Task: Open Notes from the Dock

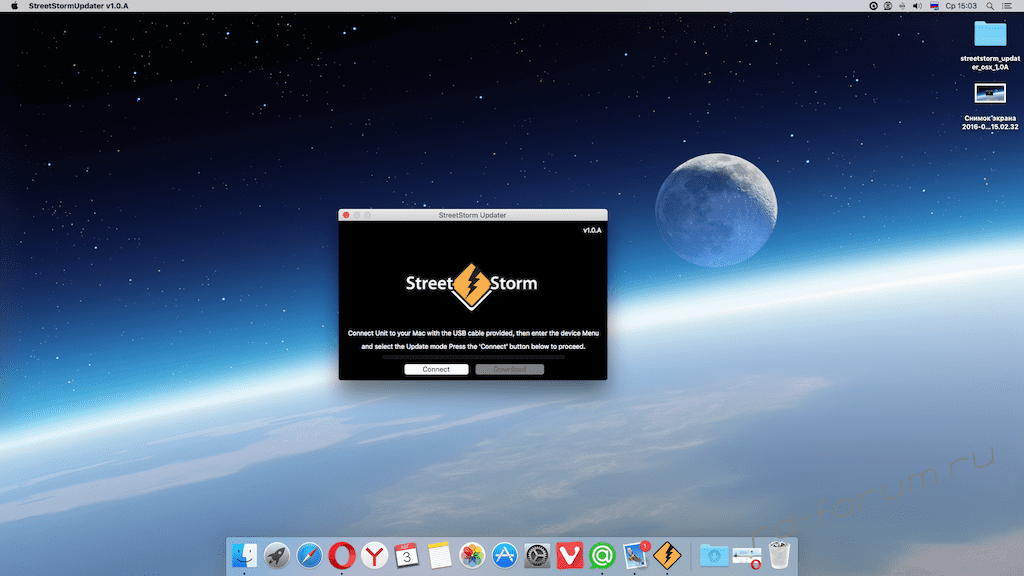Action: click(440, 556)
